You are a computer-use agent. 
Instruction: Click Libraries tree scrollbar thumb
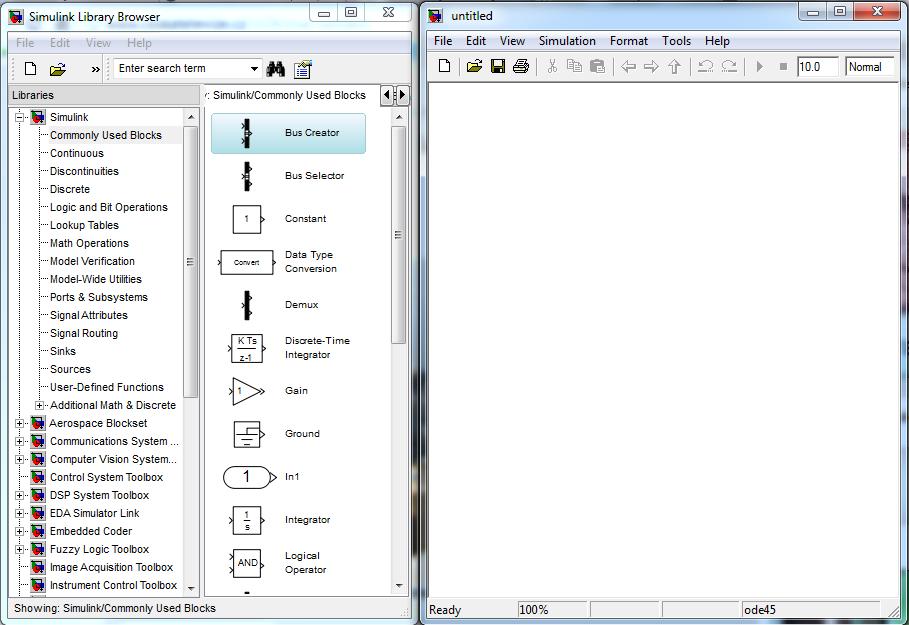[x=191, y=262]
